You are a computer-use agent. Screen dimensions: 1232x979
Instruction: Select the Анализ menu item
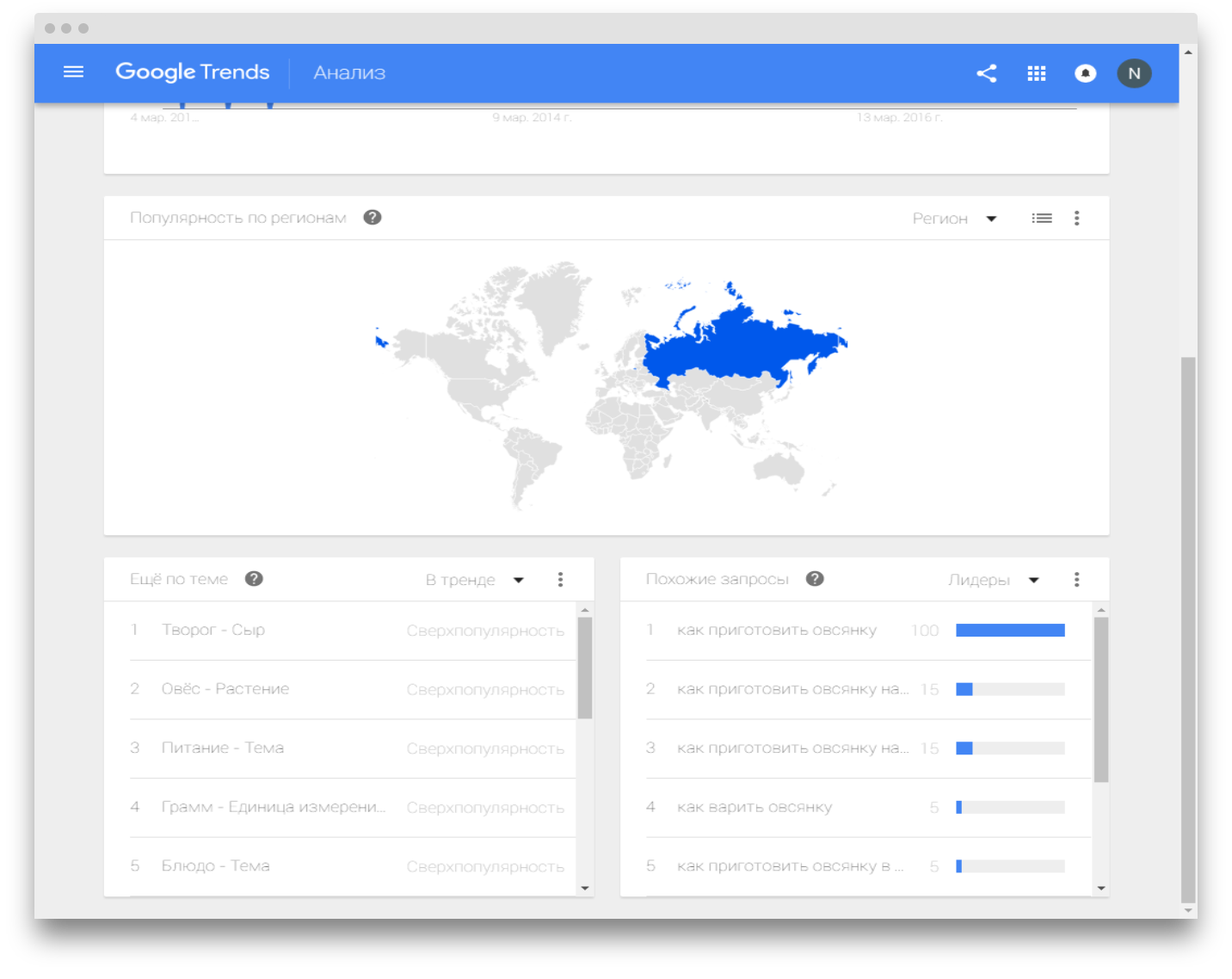(x=348, y=73)
